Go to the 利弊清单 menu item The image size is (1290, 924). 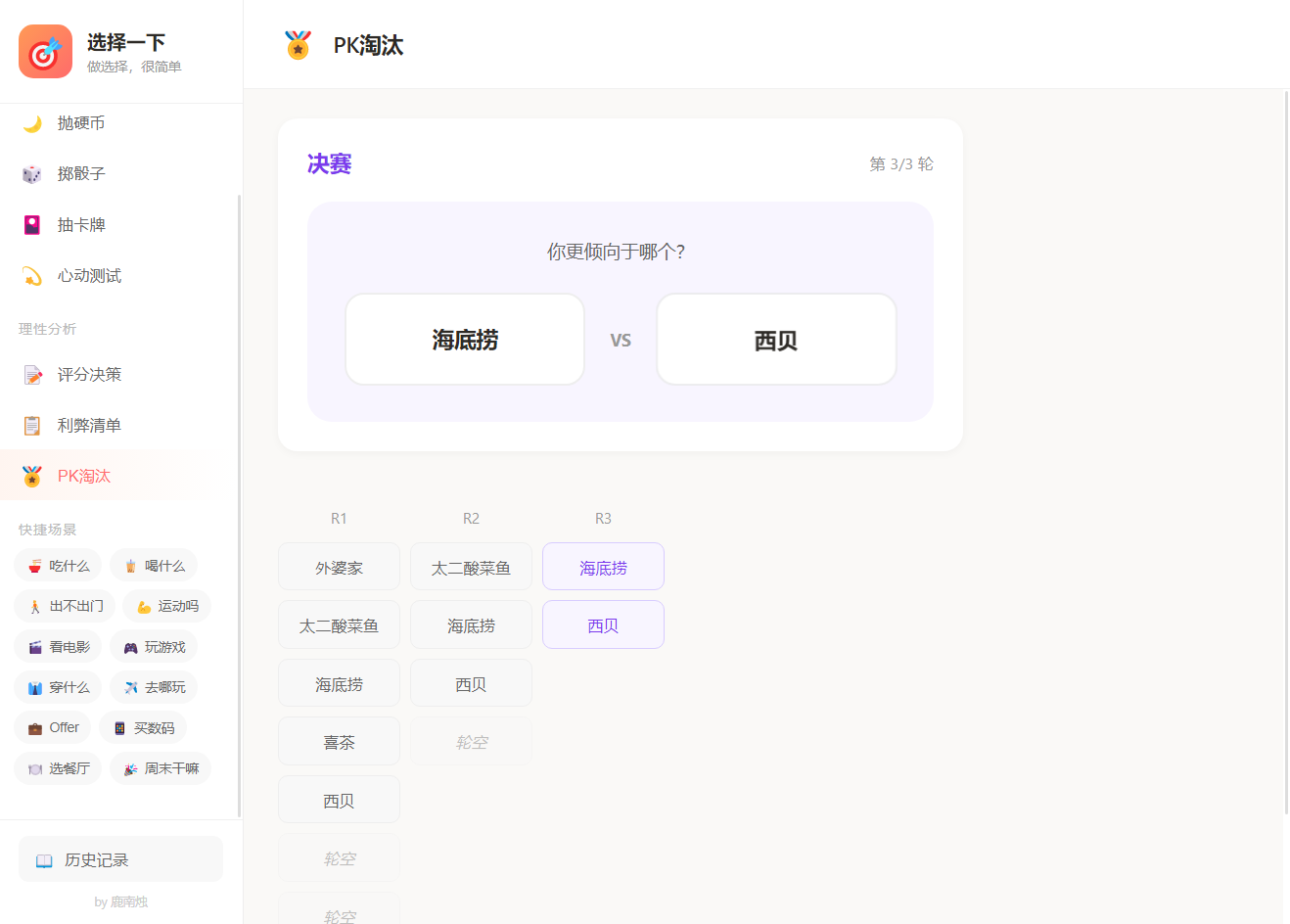89,426
